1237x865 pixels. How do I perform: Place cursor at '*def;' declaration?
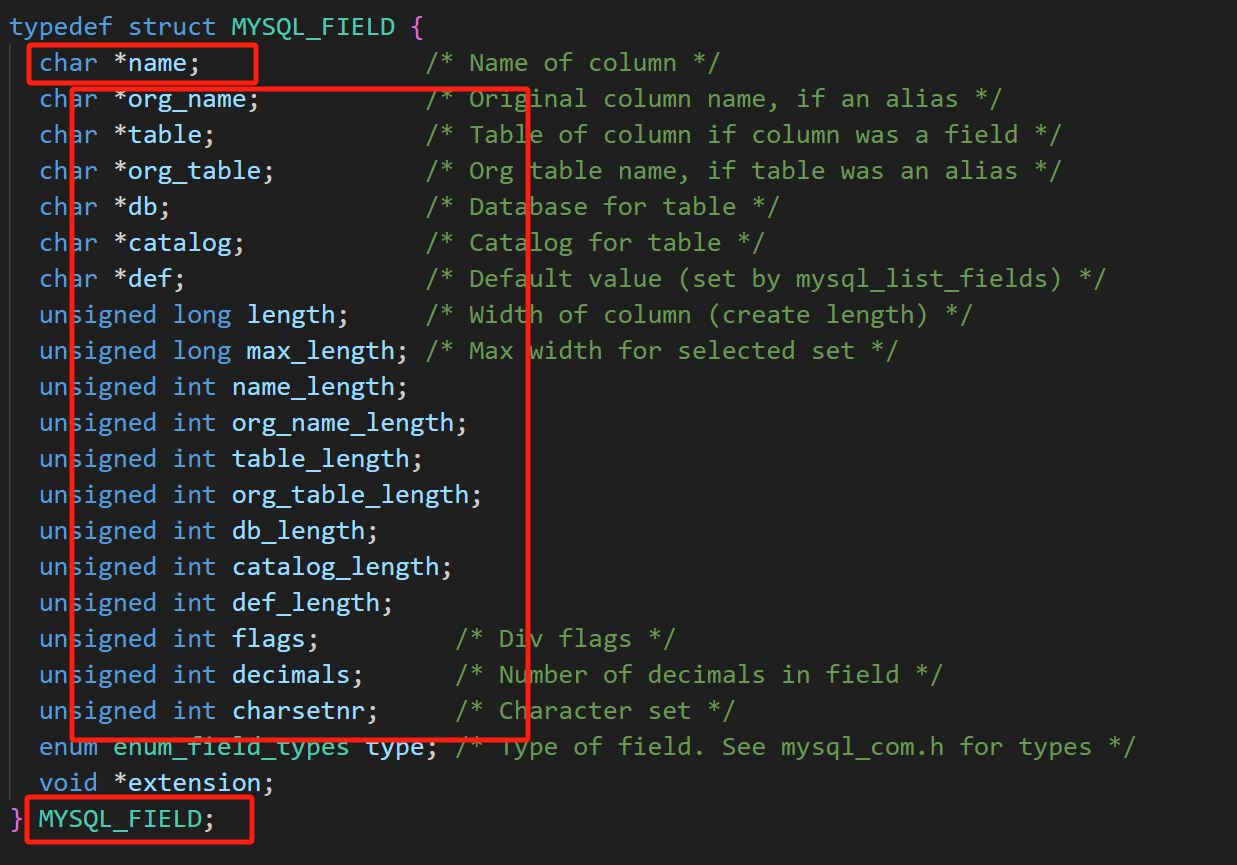click(149, 279)
